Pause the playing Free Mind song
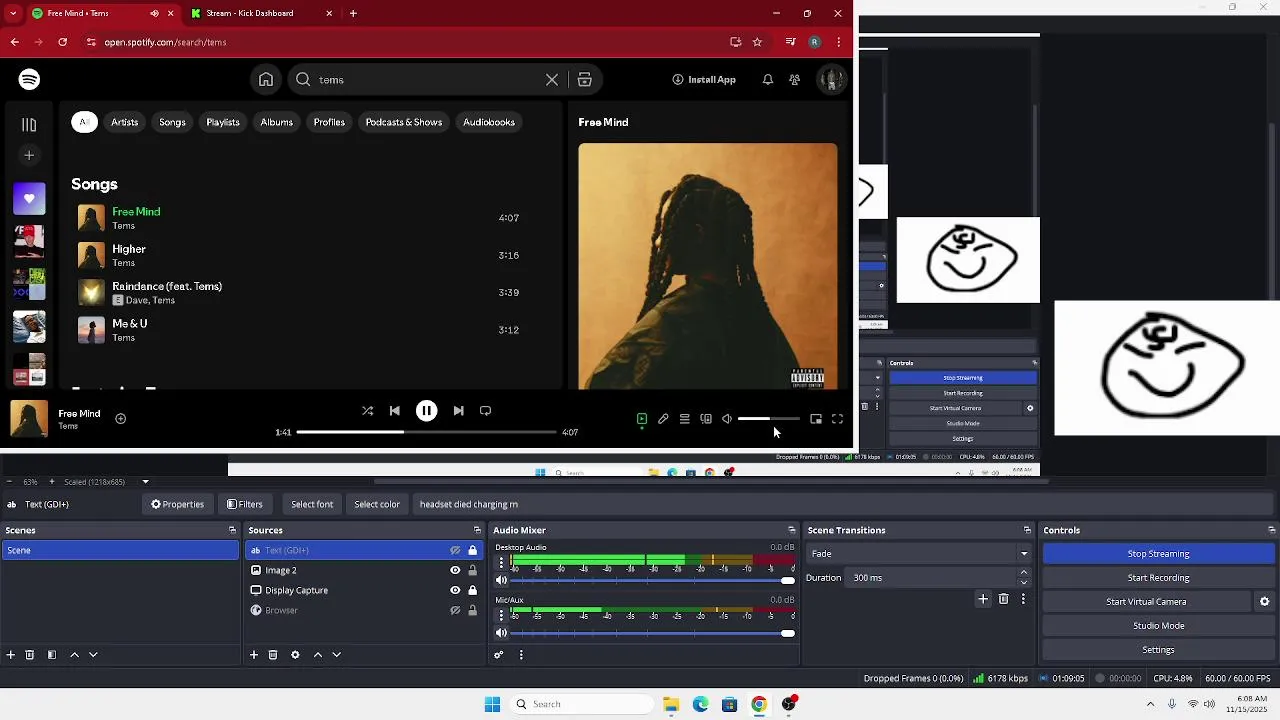 (x=426, y=411)
